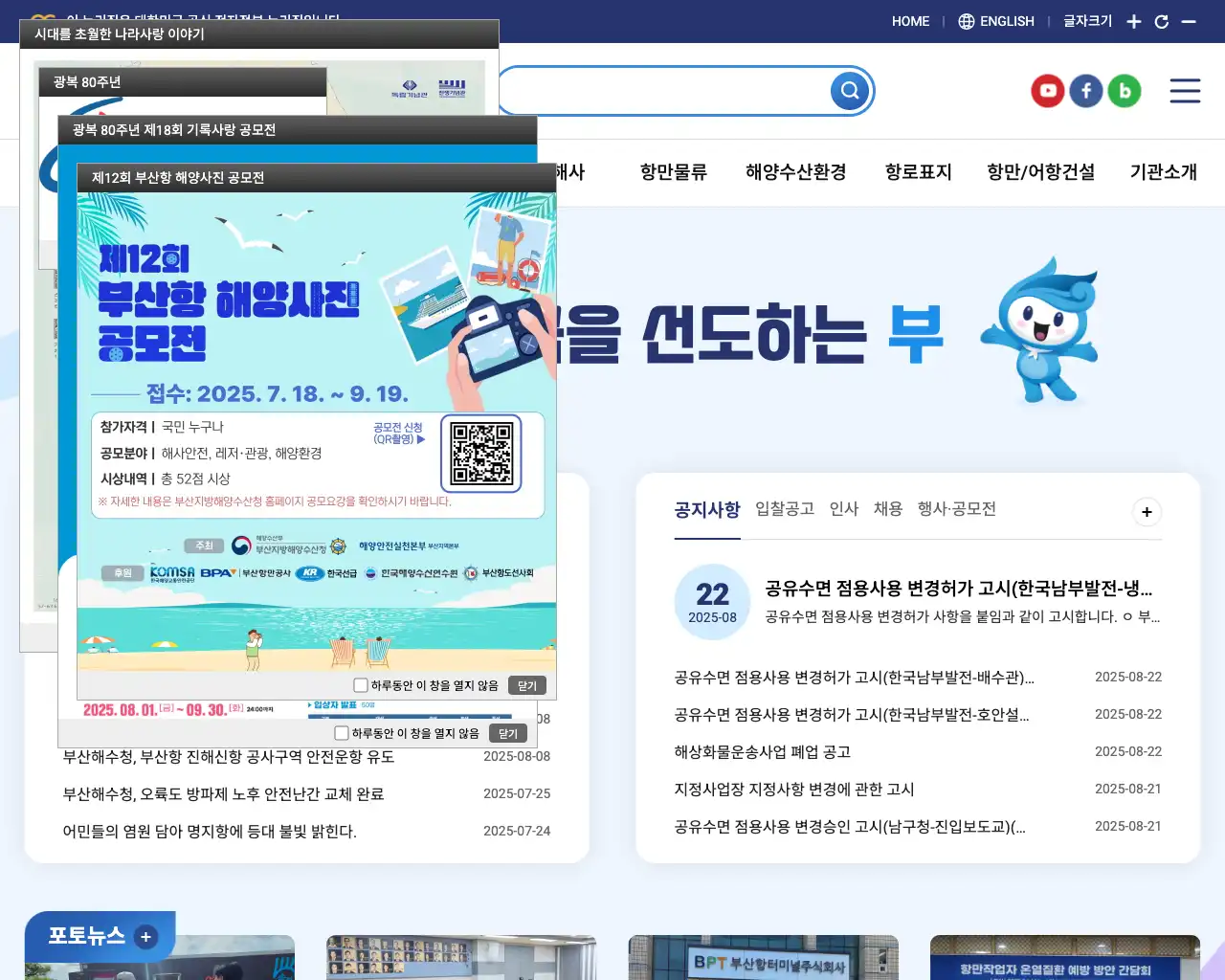The height and width of the screenshot is (980, 1225).
Task: Open the hamburger full menu
Action: (x=1185, y=91)
